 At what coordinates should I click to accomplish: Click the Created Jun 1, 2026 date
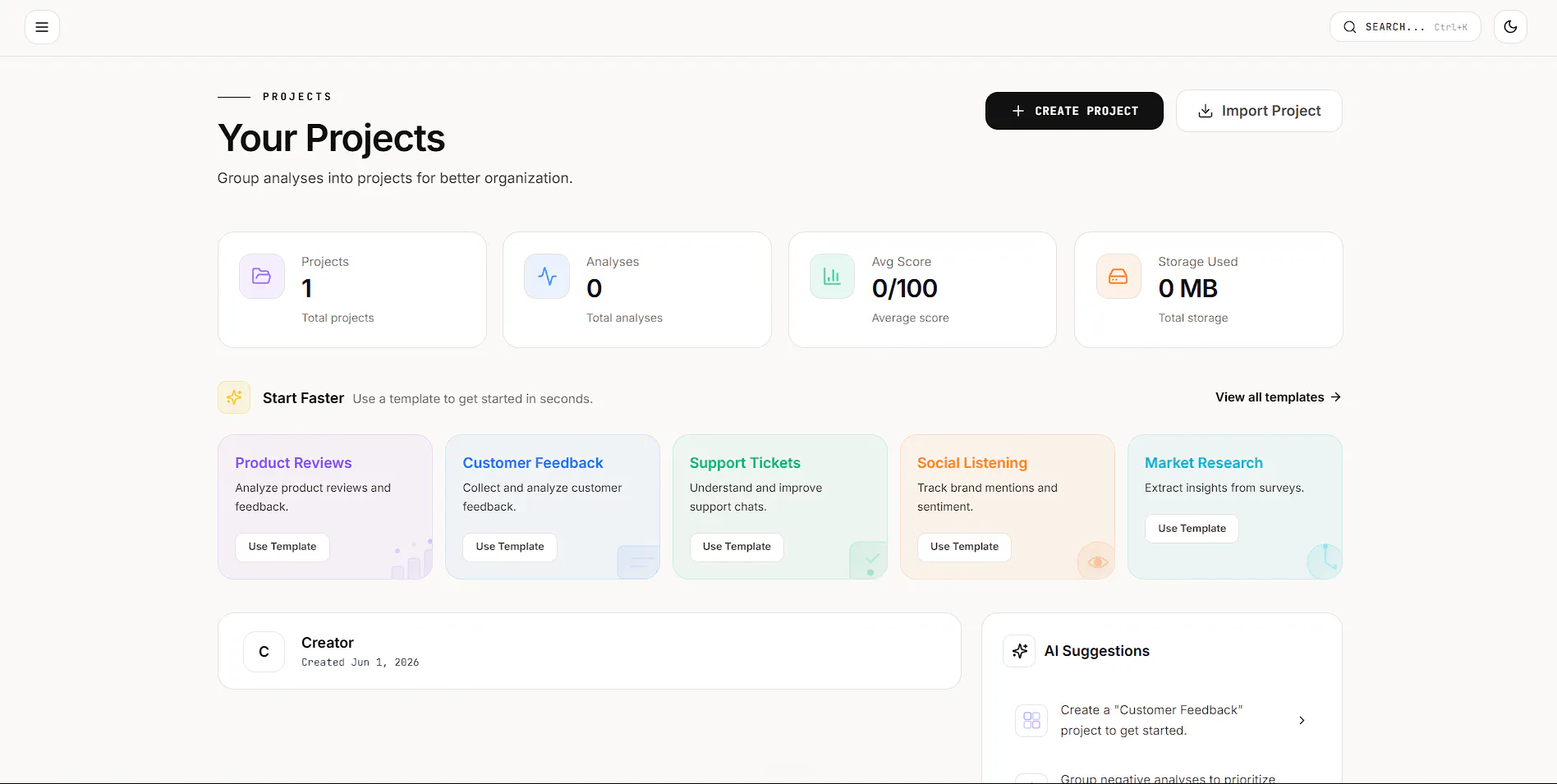click(360, 663)
